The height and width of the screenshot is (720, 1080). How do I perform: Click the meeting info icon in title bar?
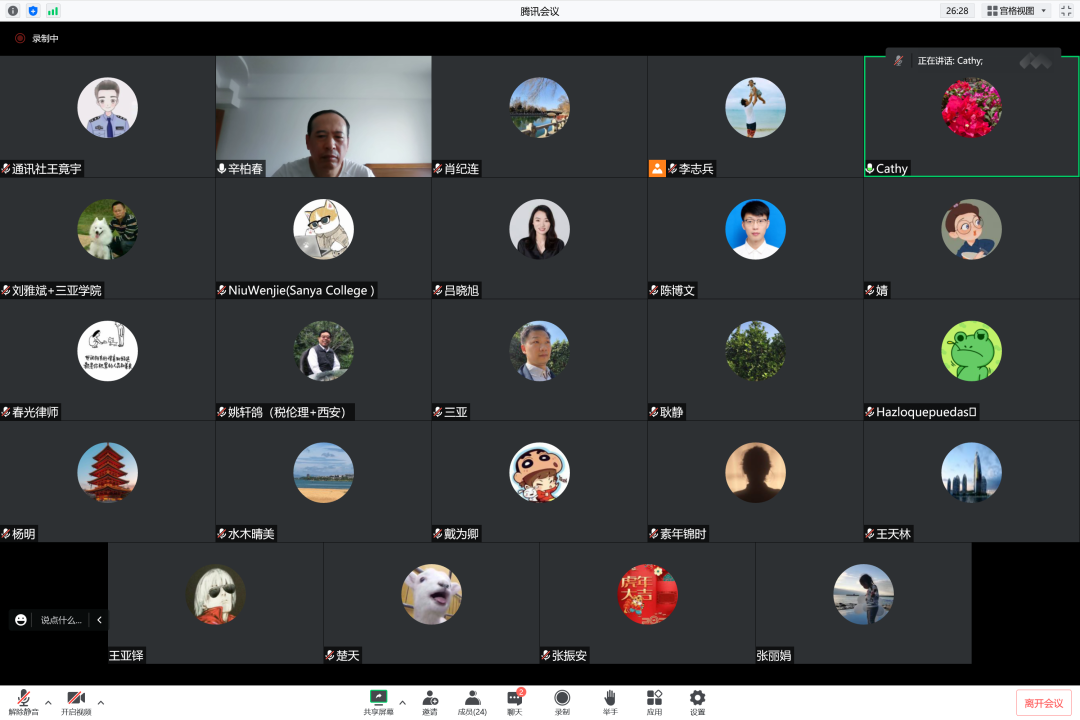(x=13, y=10)
